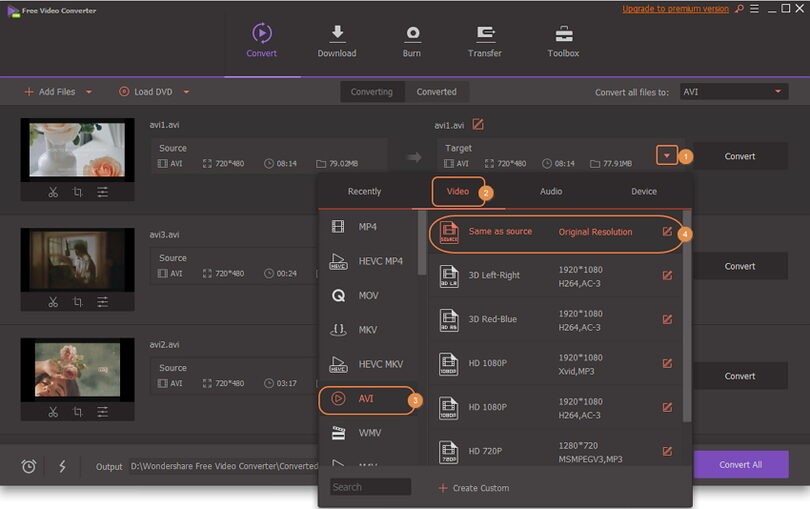
Task: Open the Burn section
Action: click(412, 40)
